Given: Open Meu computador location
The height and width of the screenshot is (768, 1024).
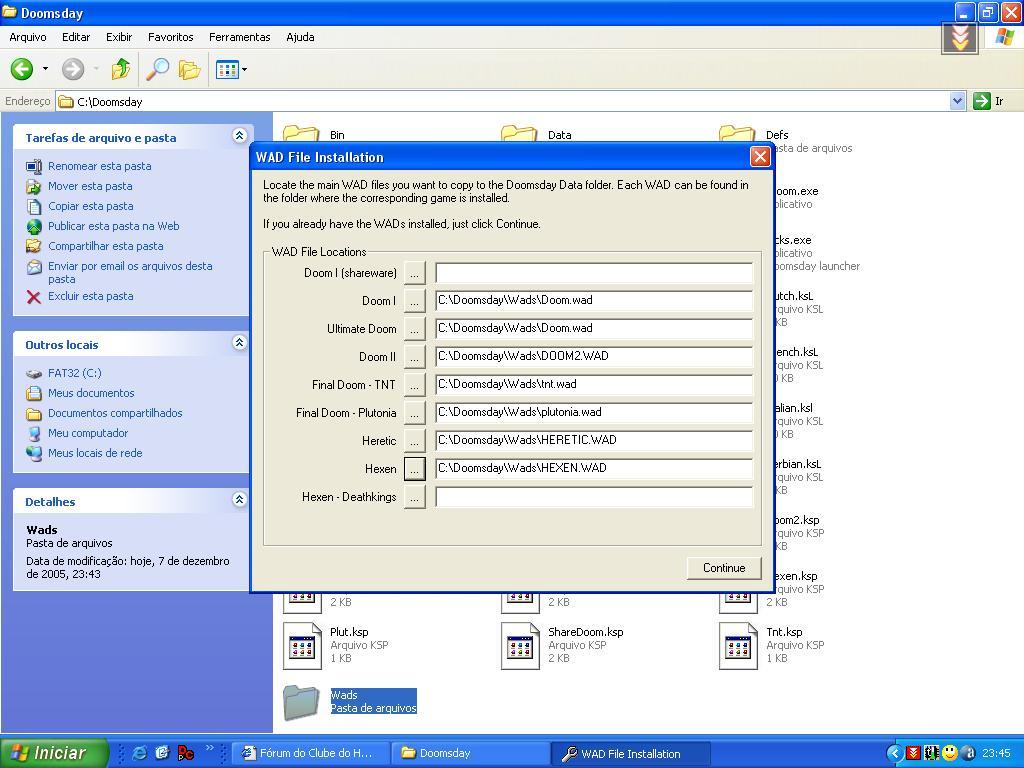Looking at the screenshot, I should point(88,433).
